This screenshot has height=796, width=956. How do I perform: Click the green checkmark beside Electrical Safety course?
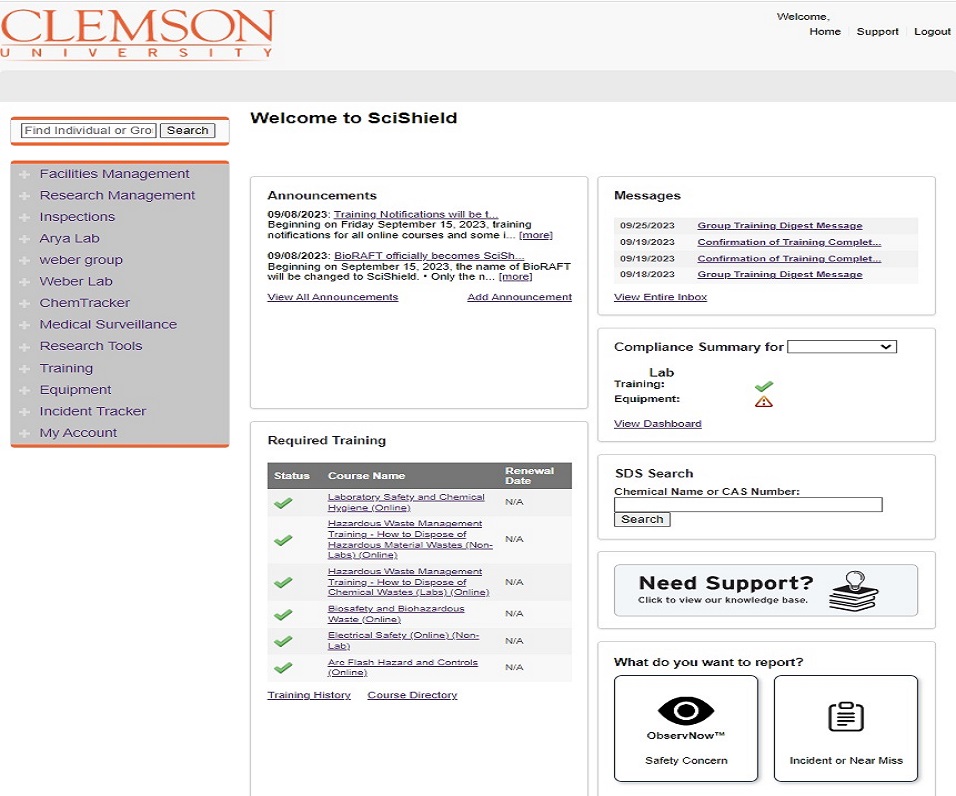pyautogui.click(x=283, y=641)
